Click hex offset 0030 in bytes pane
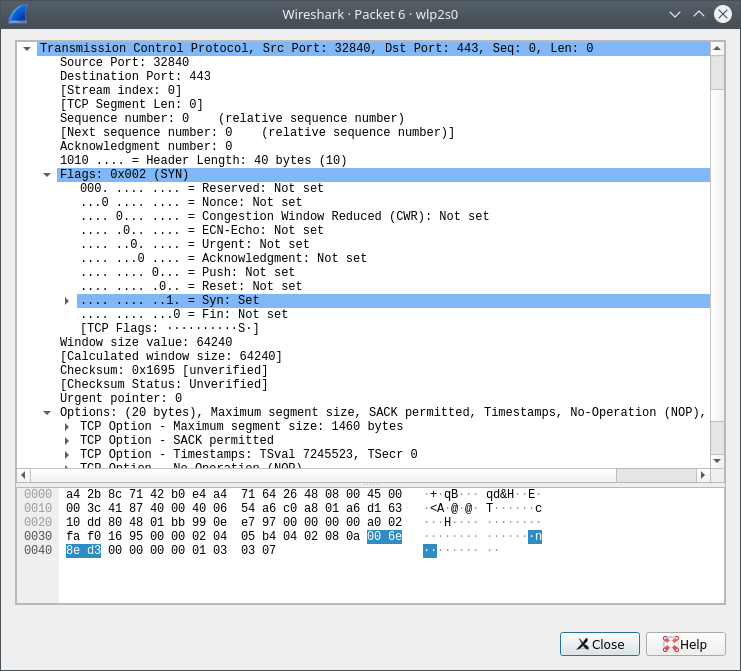Image resolution: width=741 pixels, height=671 pixels. (x=38, y=536)
